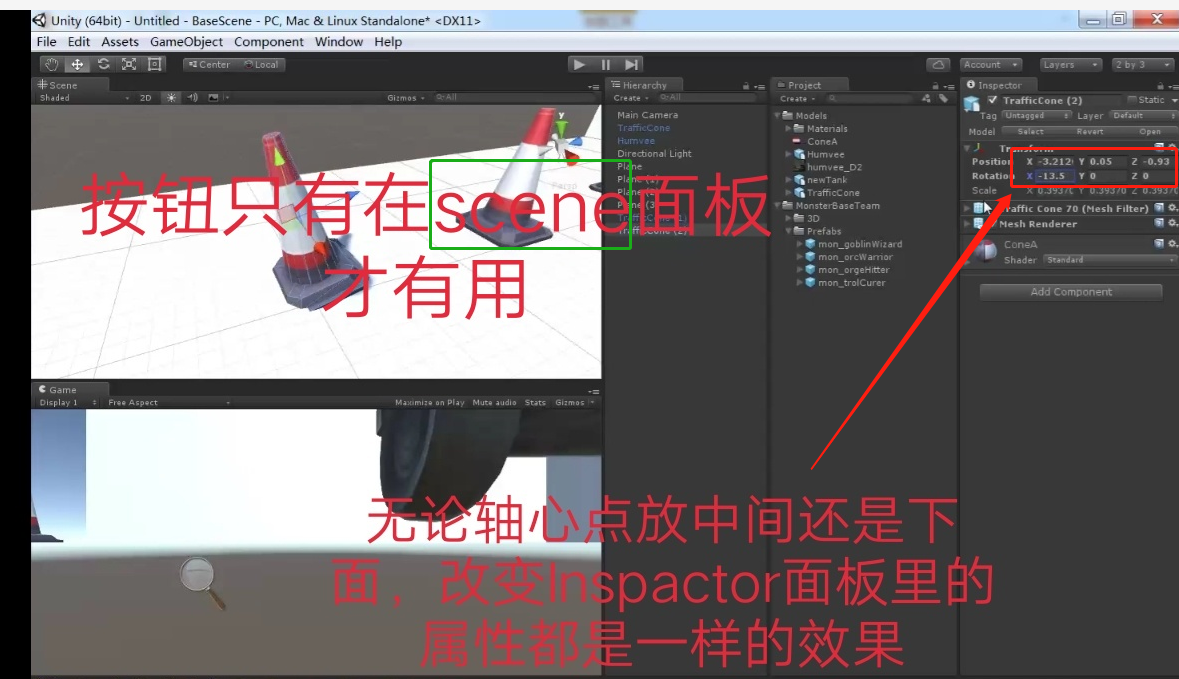The width and height of the screenshot is (1179, 679).
Task: Activate the Scale tool
Action: click(128, 64)
